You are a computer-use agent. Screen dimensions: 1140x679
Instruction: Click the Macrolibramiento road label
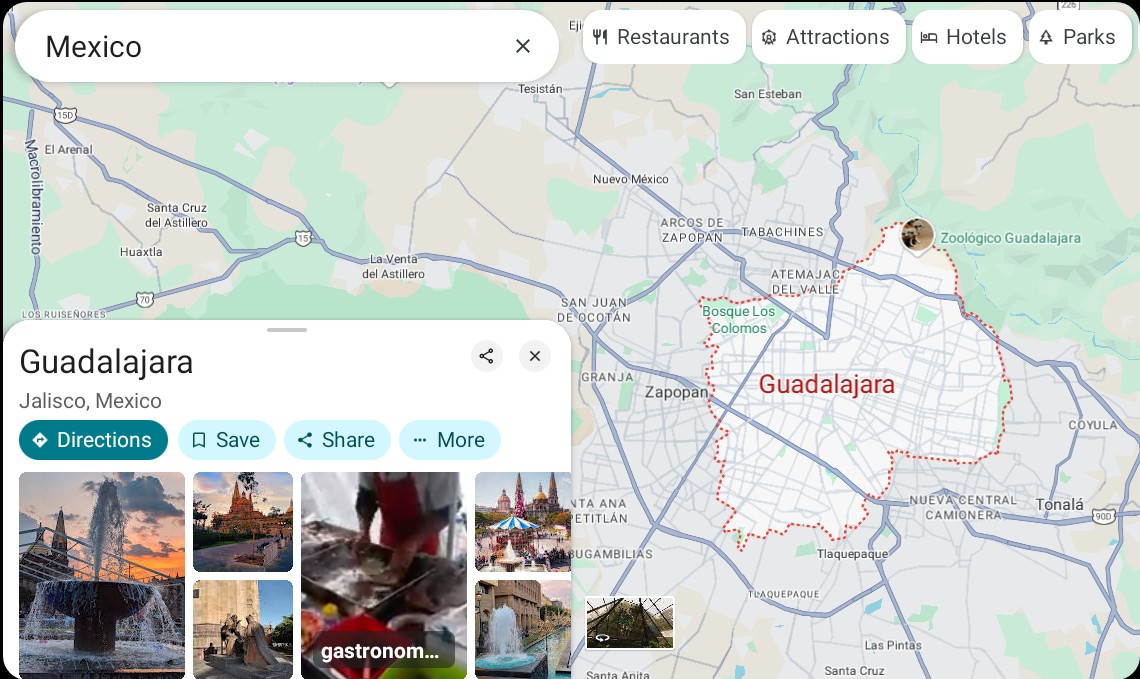(34, 196)
